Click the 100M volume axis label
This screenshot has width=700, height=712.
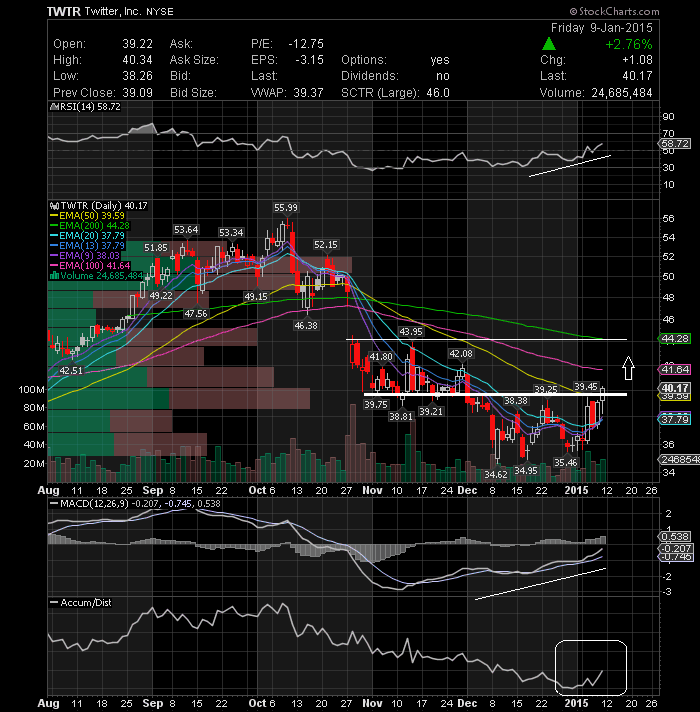(31, 390)
